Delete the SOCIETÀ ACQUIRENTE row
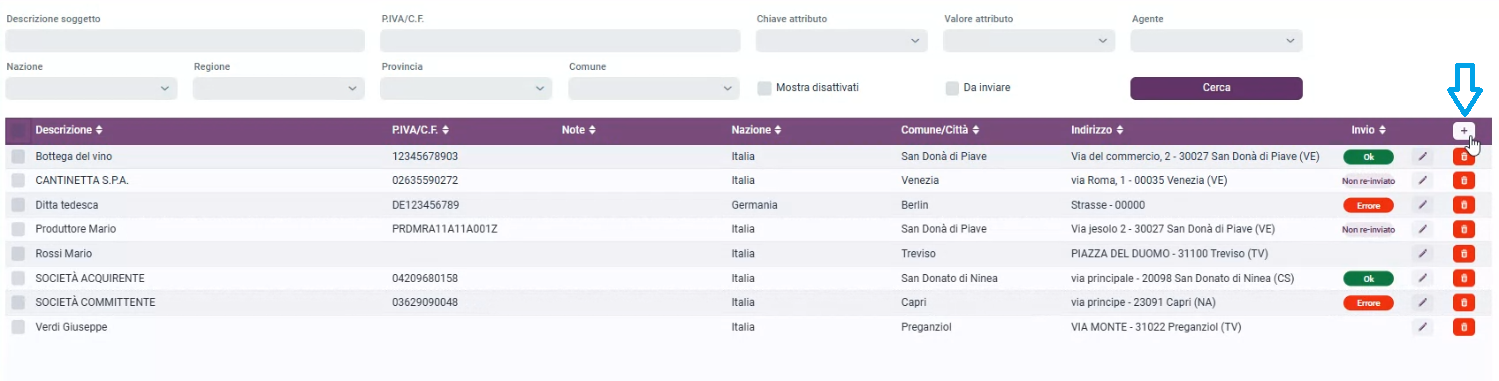 (1464, 278)
